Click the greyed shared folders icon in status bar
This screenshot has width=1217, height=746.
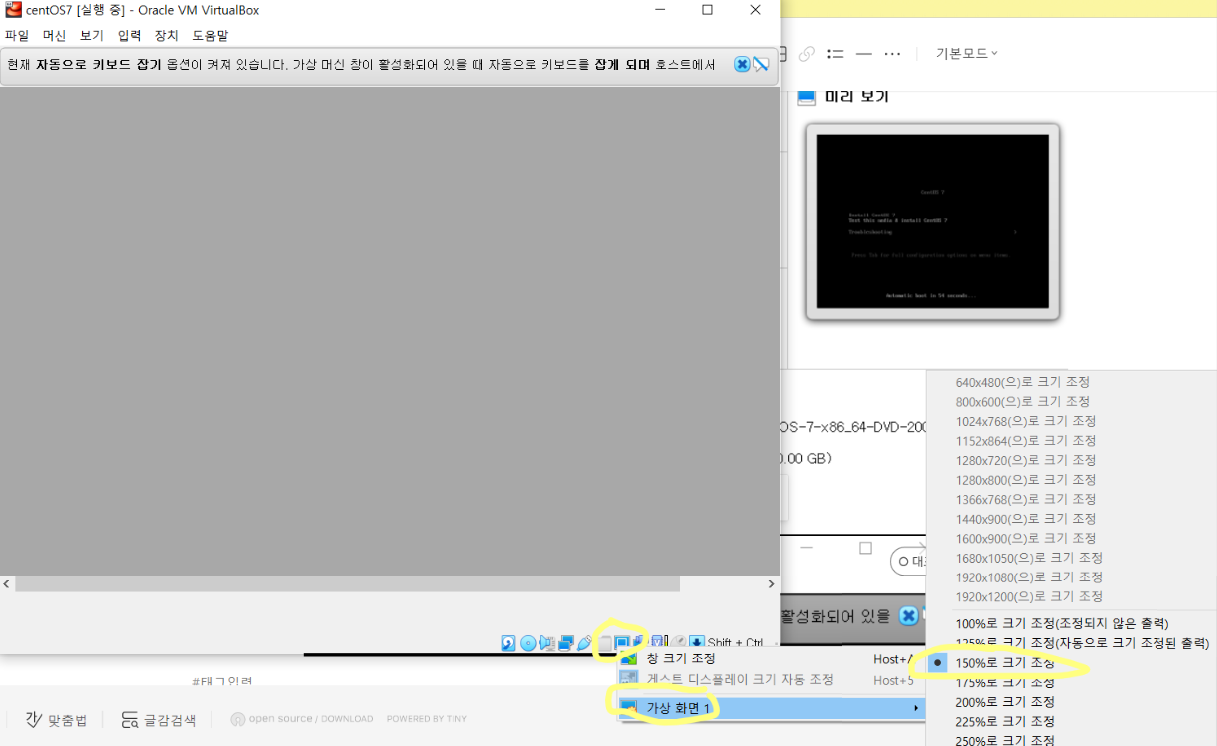point(605,643)
